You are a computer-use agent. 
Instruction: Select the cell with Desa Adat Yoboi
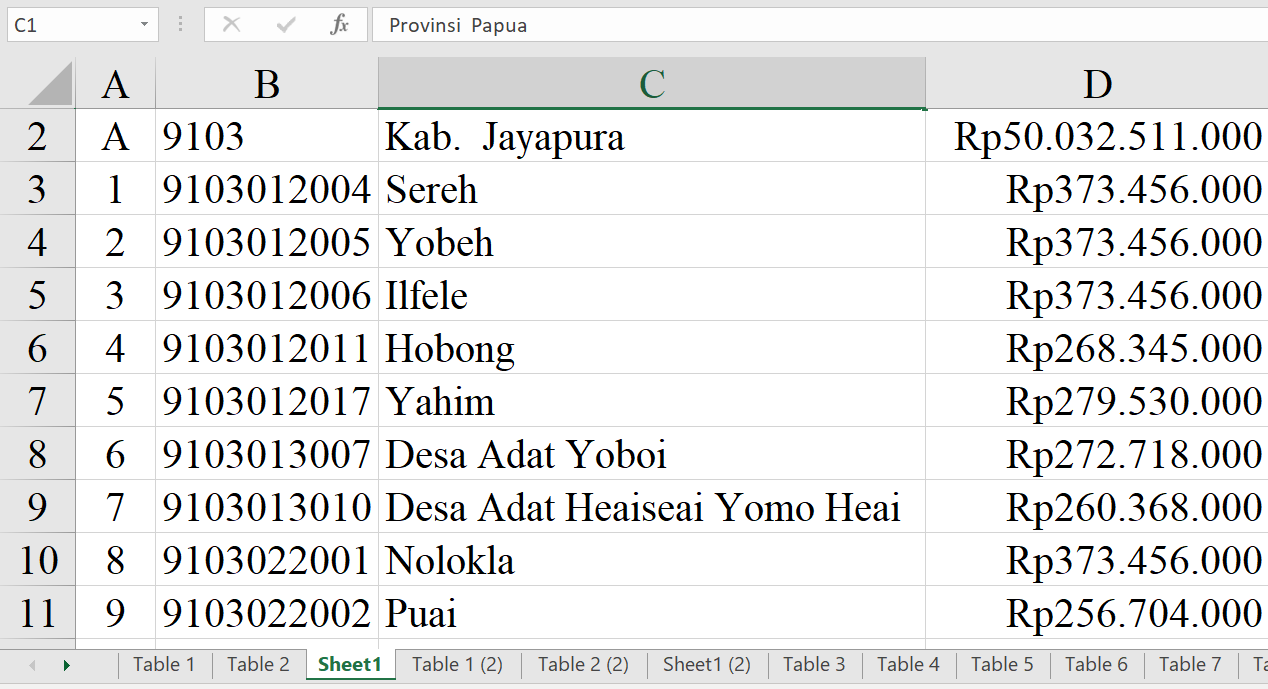point(650,455)
